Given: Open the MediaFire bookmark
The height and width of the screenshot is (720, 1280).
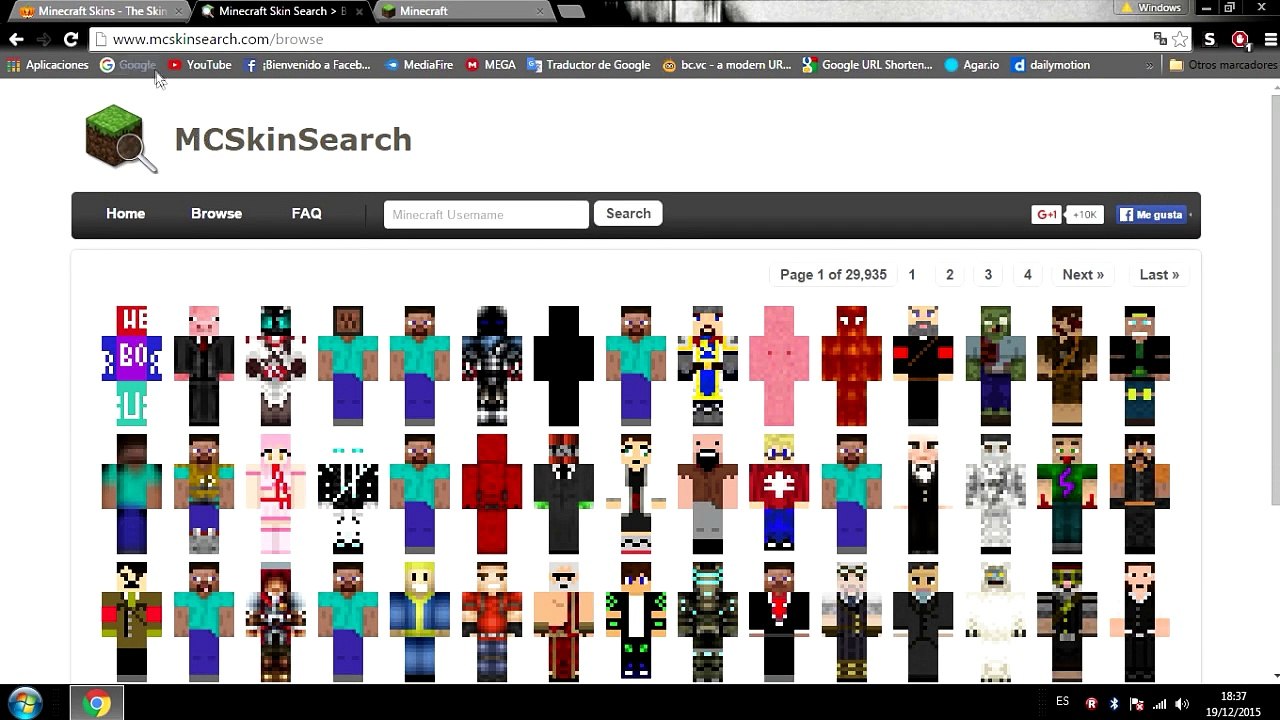Looking at the screenshot, I should tap(419, 65).
